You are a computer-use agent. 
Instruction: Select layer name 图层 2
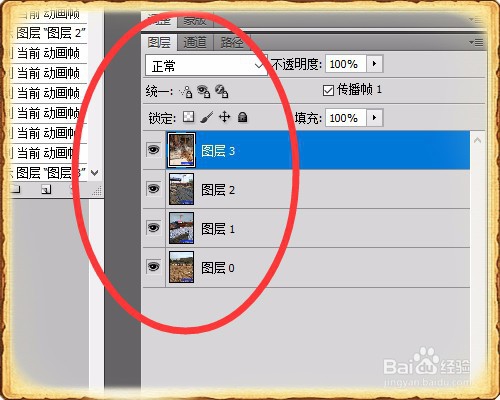click(x=218, y=190)
